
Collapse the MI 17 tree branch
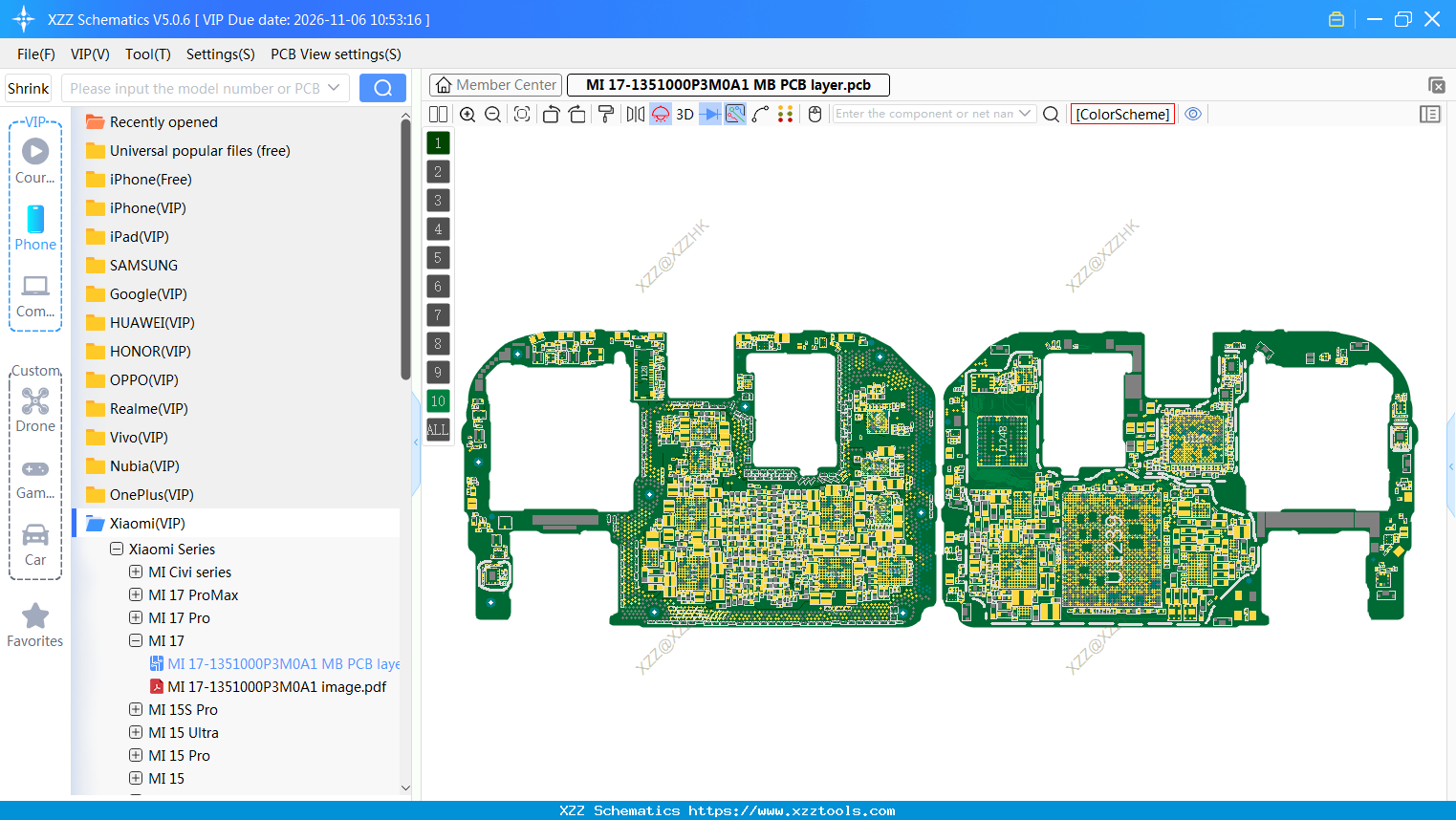[x=135, y=640]
